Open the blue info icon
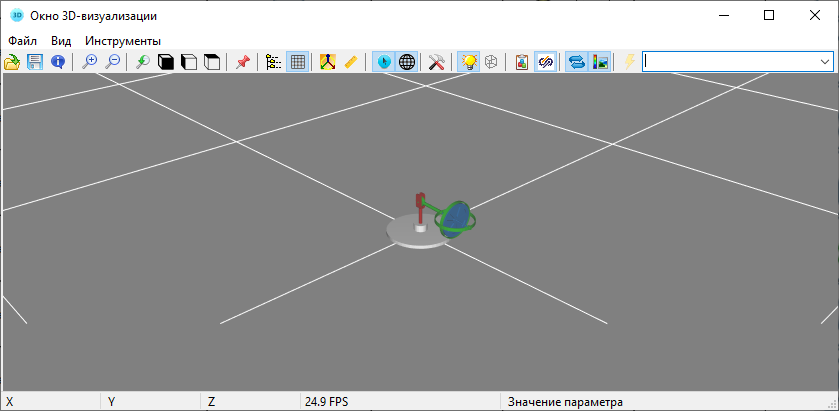 pyautogui.click(x=58, y=62)
